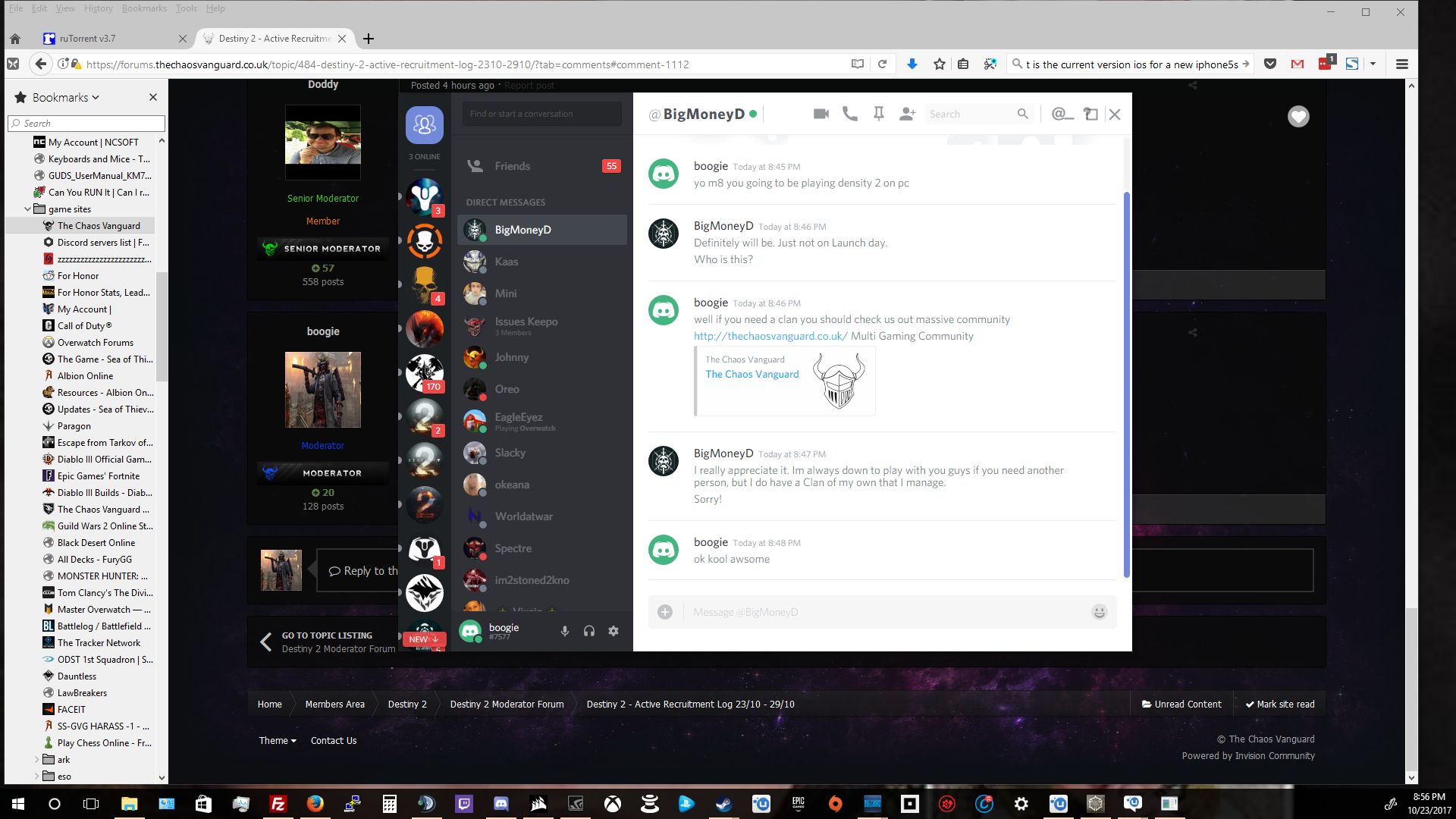Open Discord user settings gear

tap(613, 631)
